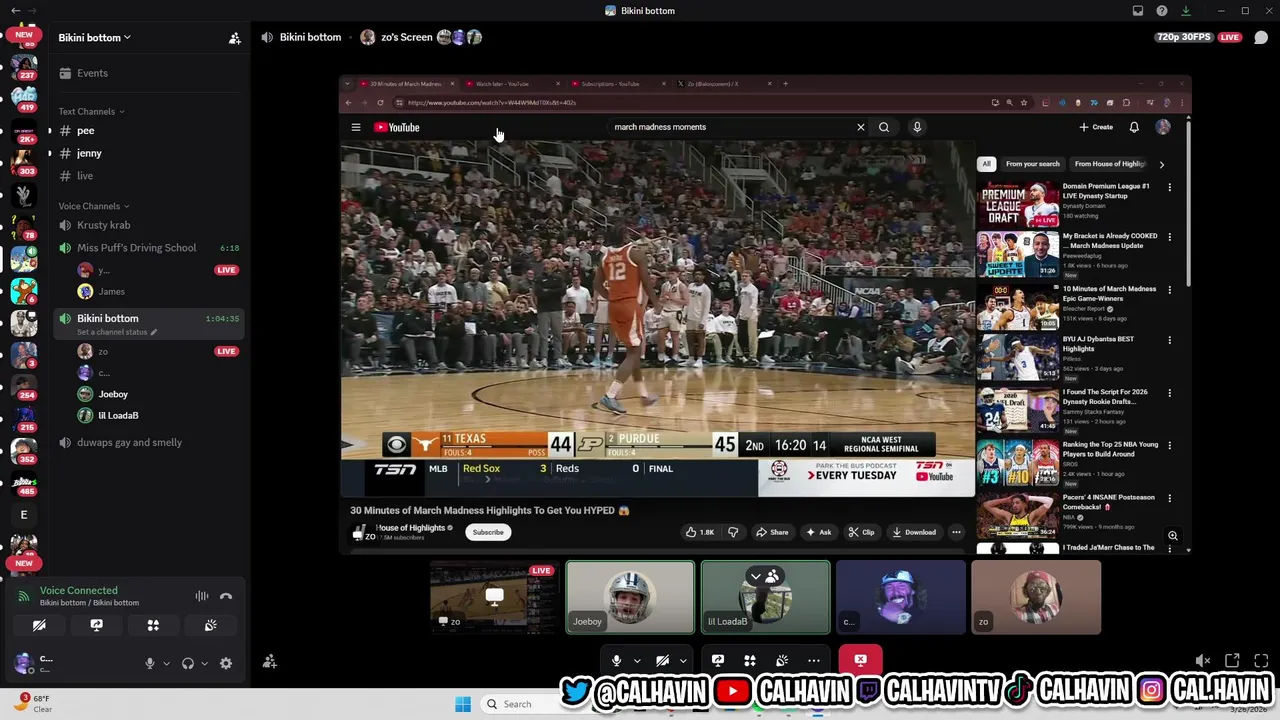Screen dimensions: 1280x720
Task: Click the YouTube hamburger menu in stream
Action: [356, 127]
